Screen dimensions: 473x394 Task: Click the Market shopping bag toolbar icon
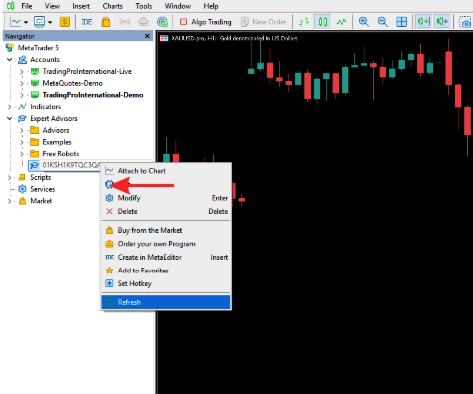pos(106,22)
